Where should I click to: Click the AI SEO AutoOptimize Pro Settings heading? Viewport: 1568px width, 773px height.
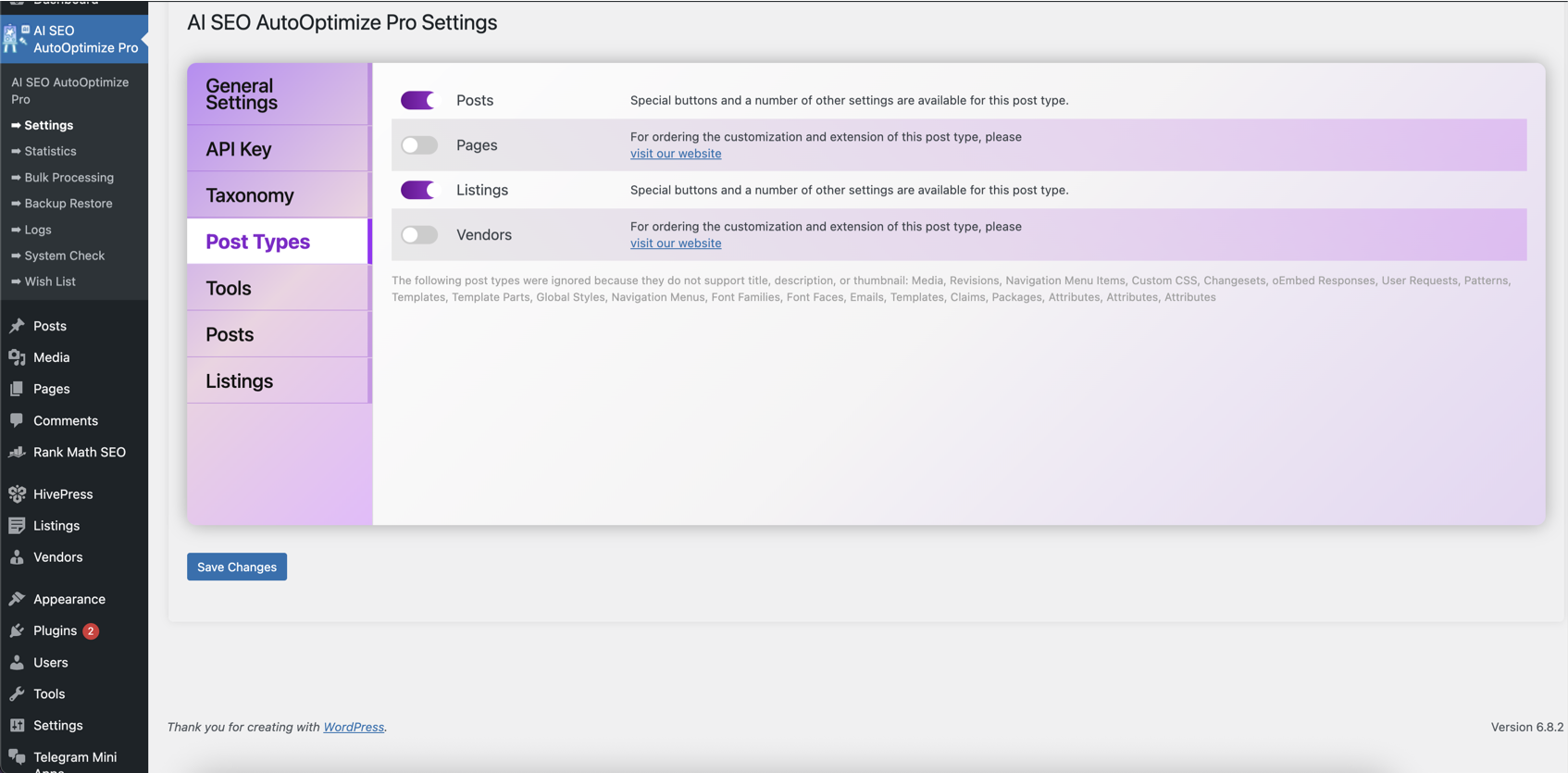(x=342, y=22)
